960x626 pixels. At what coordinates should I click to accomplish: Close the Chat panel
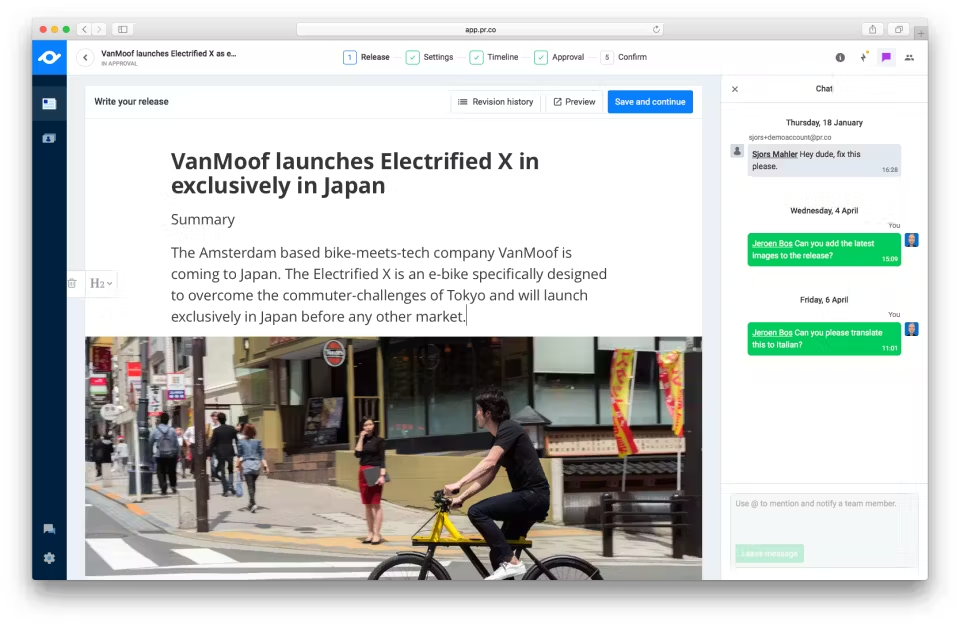click(x=735, y=89)
